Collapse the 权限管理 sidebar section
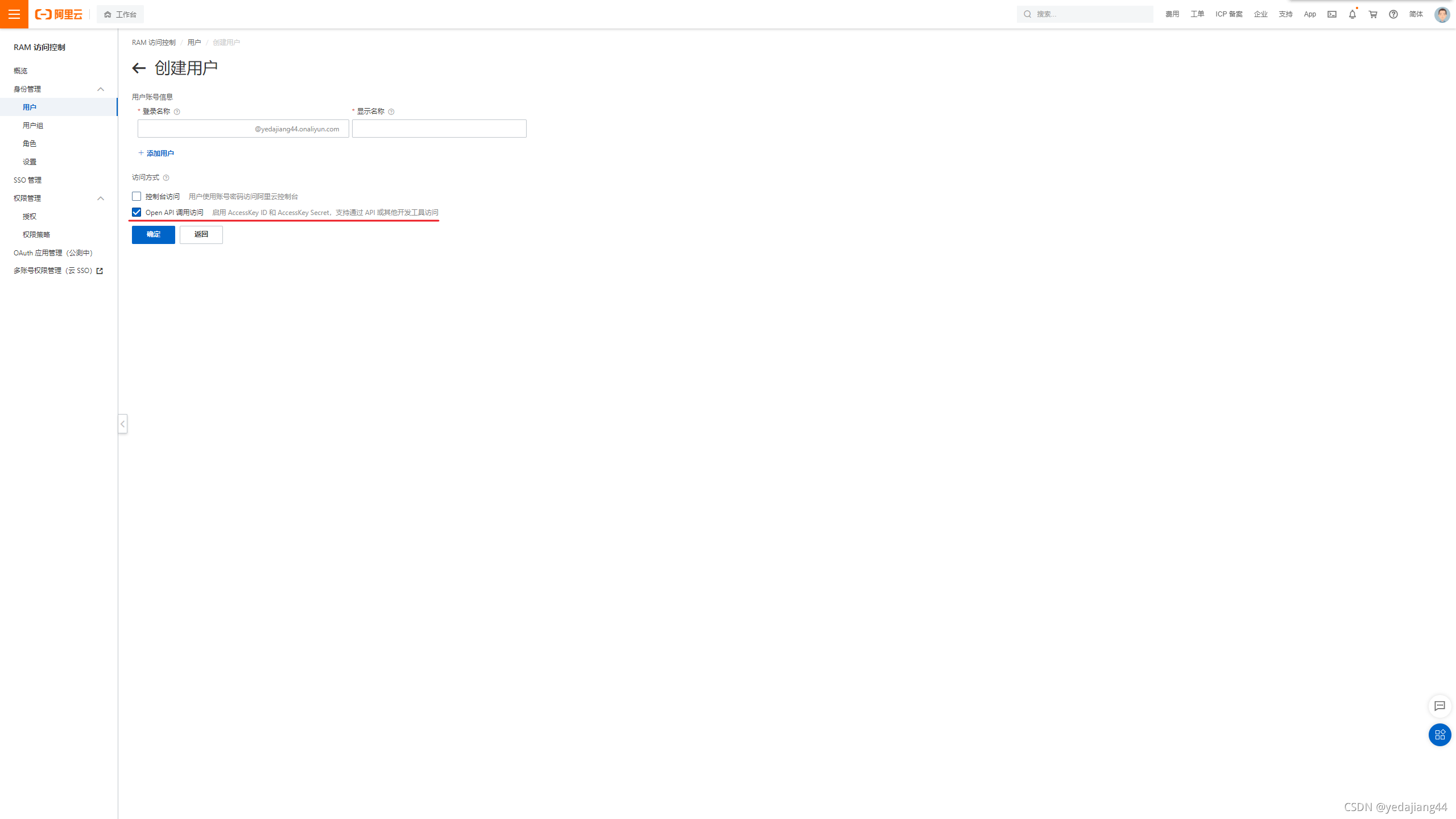Viewport: 1456px width, 819px height. pos(101,198)
